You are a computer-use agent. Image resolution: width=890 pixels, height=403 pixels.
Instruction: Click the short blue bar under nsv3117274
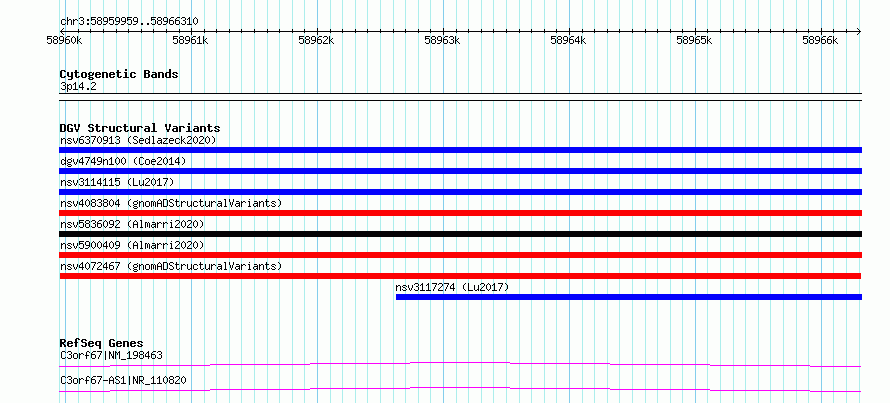(629, 297)
